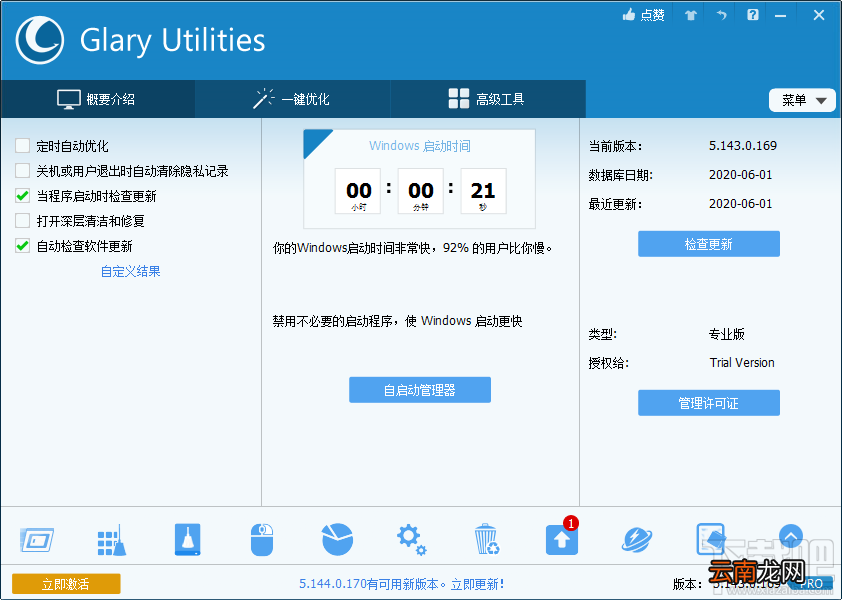Open the trash bin uninstall manager icon
Viewport: 842px width, 600px height.
click(x=487, y=539)
